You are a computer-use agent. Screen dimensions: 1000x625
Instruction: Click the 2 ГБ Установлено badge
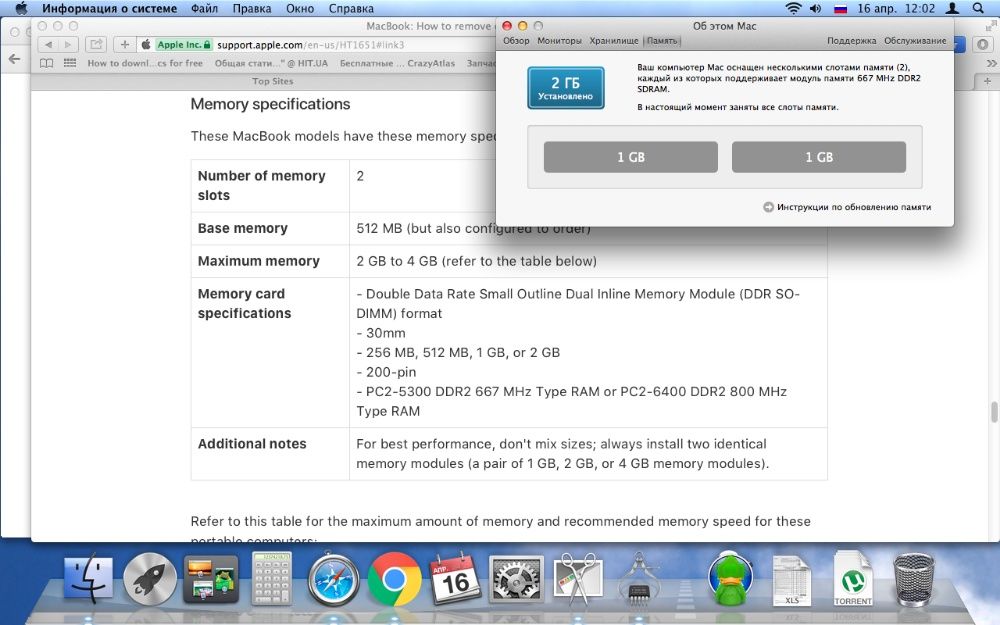click(566, 88)
